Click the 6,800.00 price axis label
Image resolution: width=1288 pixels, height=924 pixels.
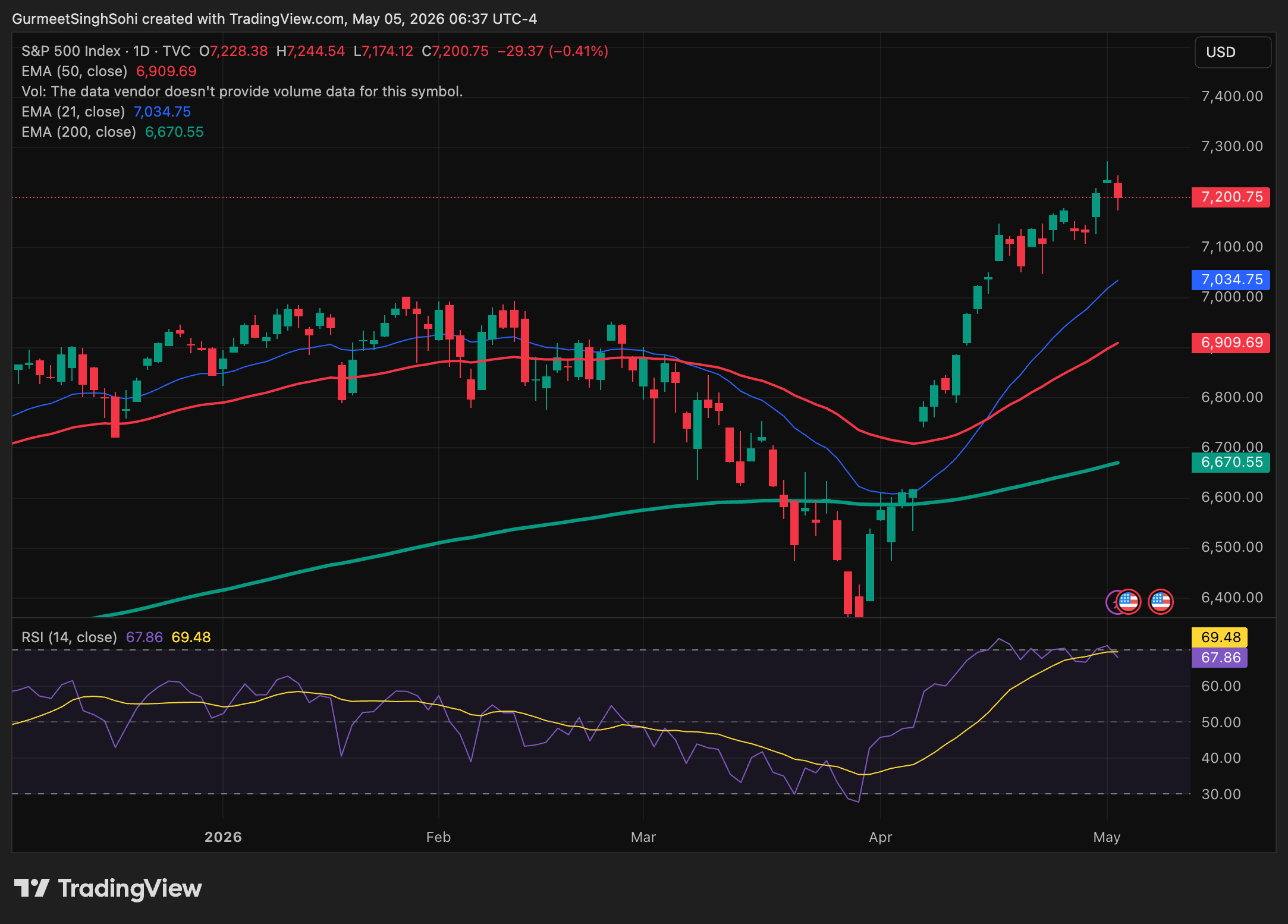point(1232,397)
